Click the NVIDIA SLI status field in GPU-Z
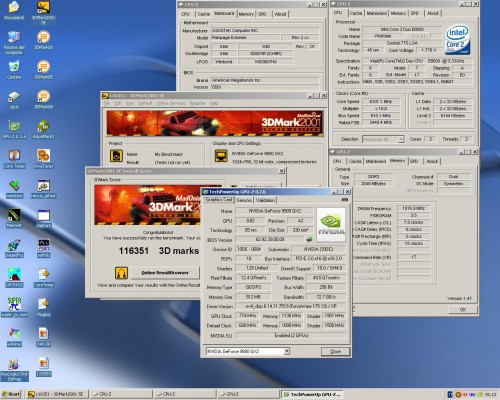Image resolution: width=500 pixels, height=400 pixels. click(291, 335)
